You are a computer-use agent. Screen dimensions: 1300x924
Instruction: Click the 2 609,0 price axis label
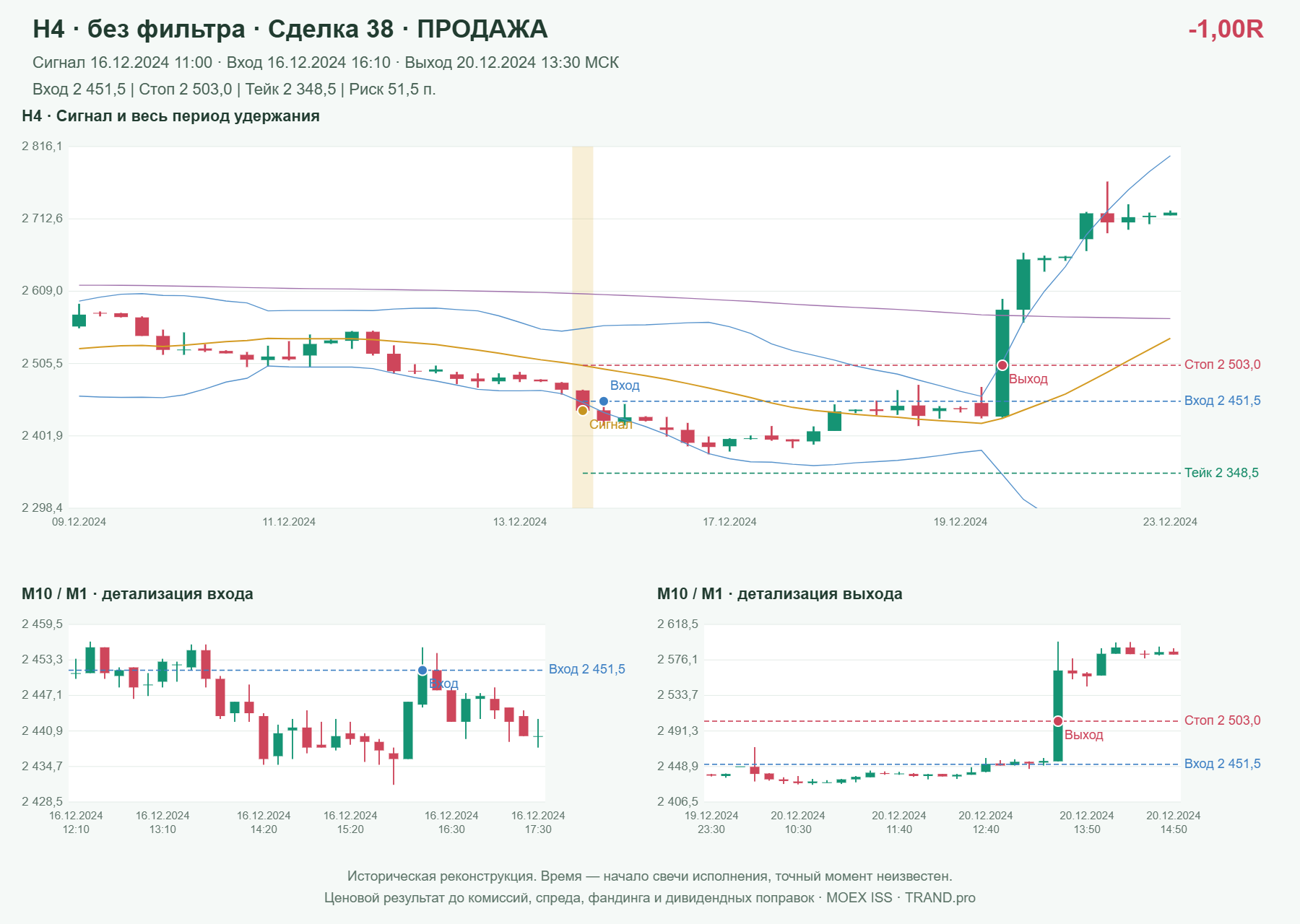42,290
